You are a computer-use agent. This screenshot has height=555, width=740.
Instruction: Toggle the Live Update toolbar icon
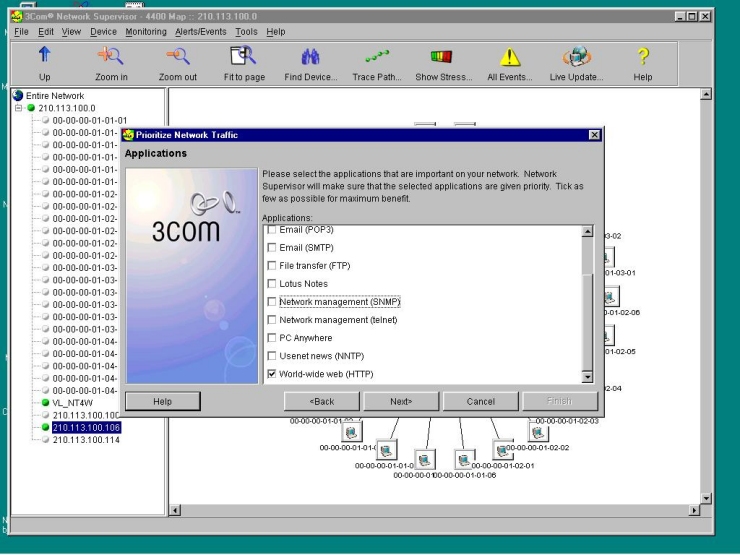pos(576,58)
